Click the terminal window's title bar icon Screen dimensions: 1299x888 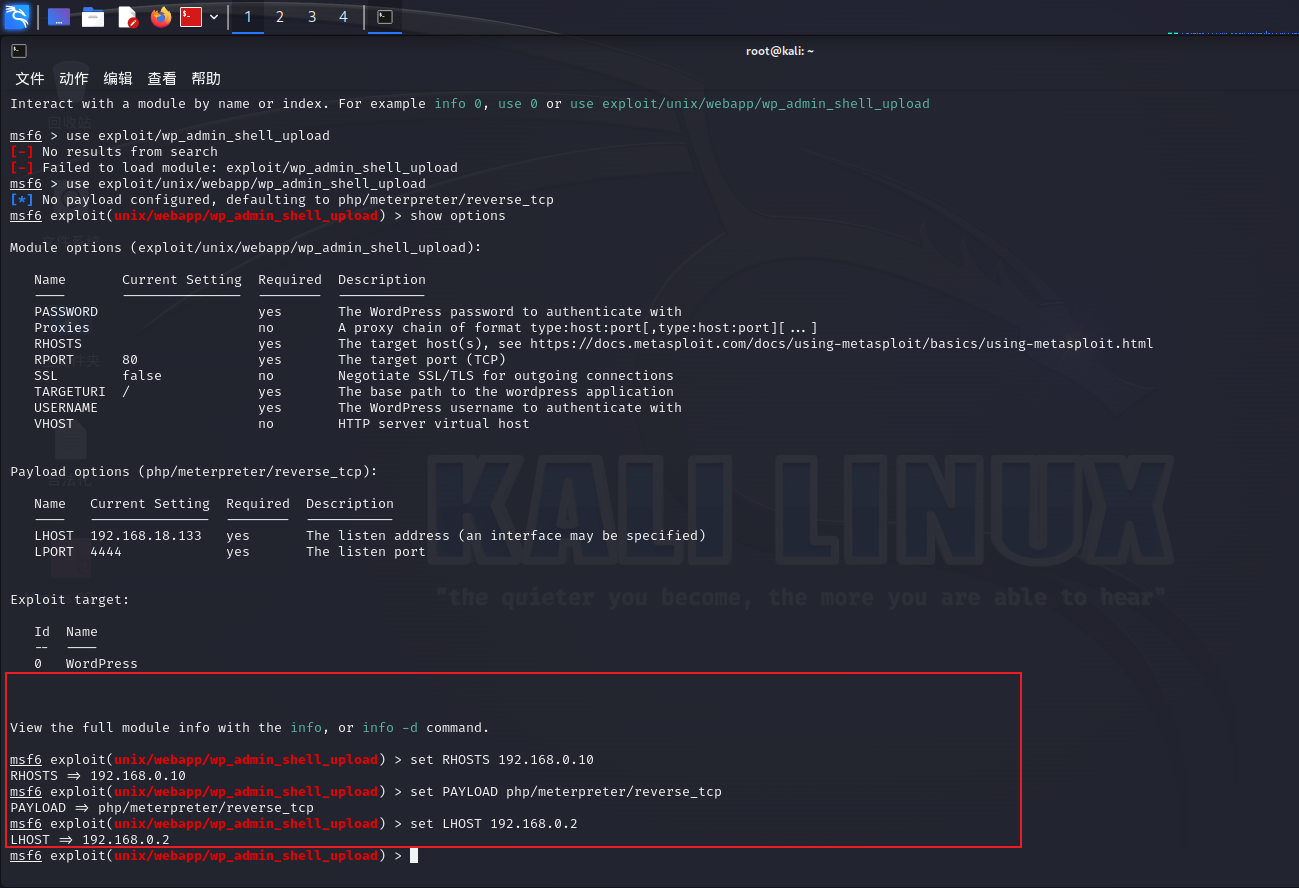19,51
